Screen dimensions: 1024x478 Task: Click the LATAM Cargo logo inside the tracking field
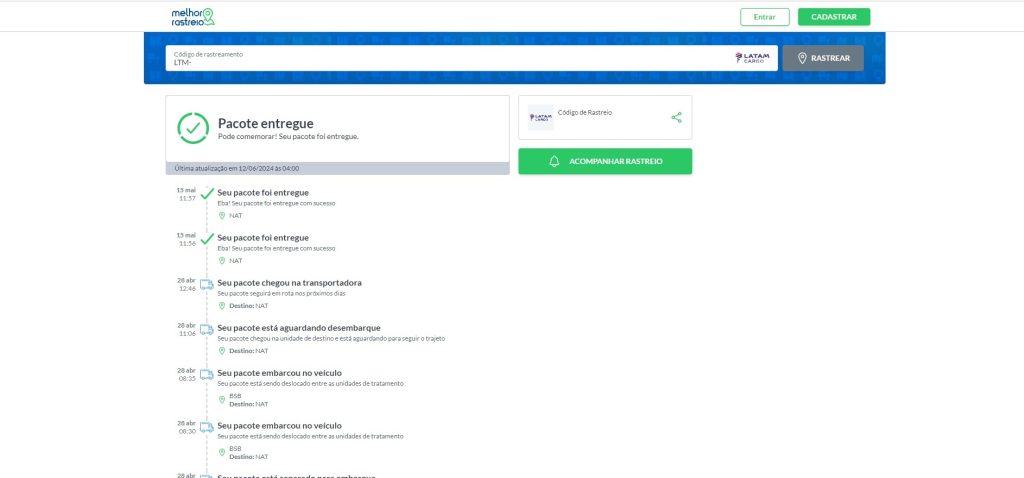click(x=752, y=58)
